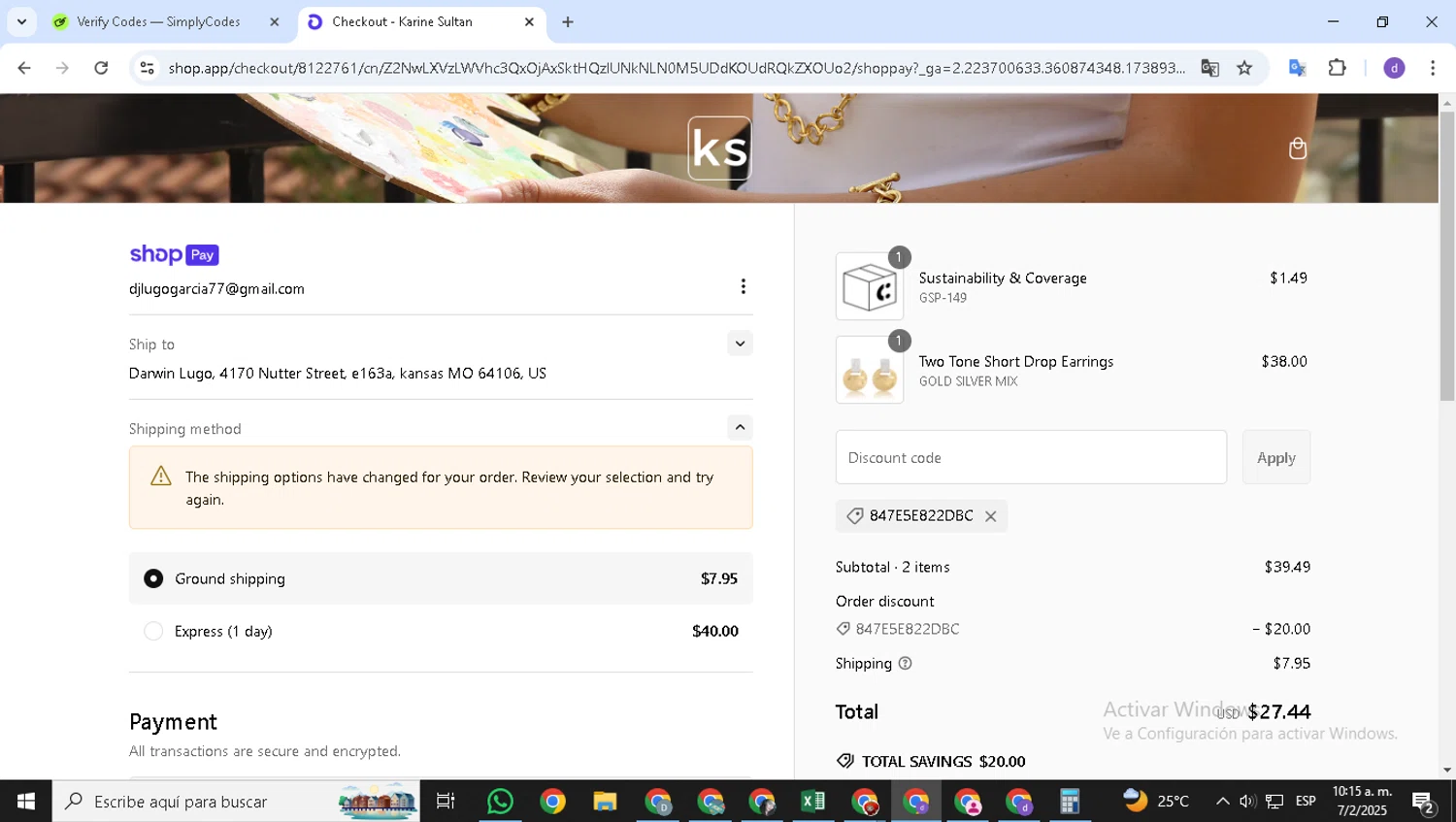This screenshot has height=822, width=1456.
Task: Open WhatsApp from the taskbar
Action: [500, 802]
